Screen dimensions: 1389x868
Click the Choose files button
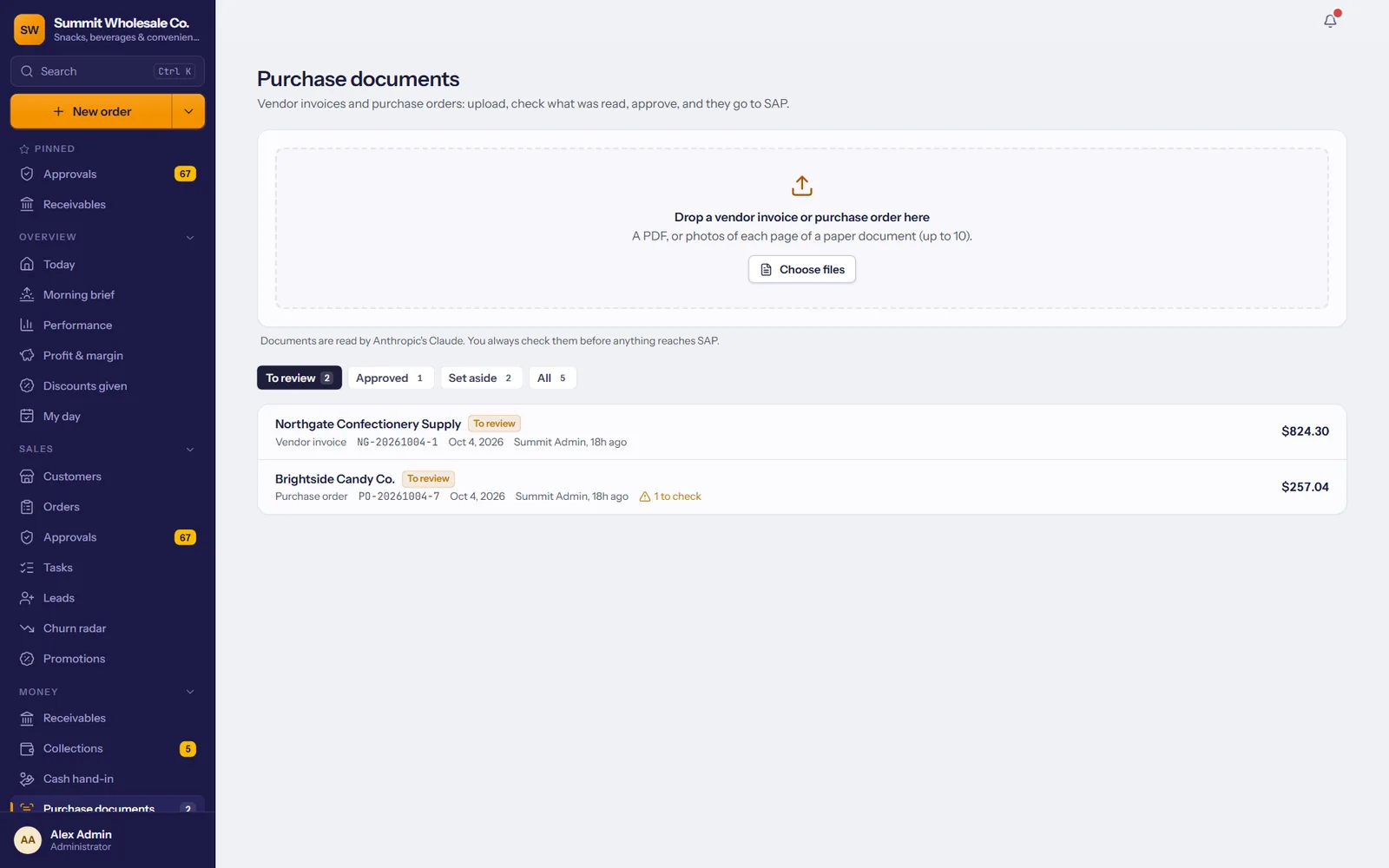[x=802, y=269]
